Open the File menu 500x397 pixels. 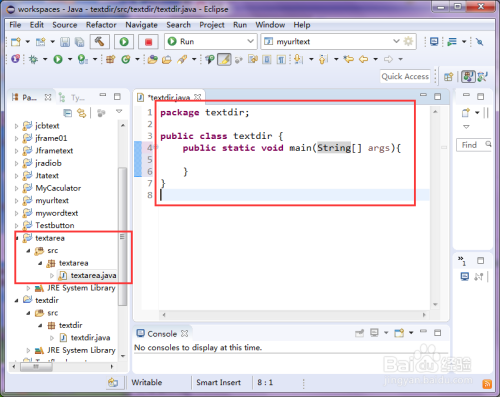(x=15, y=25)
